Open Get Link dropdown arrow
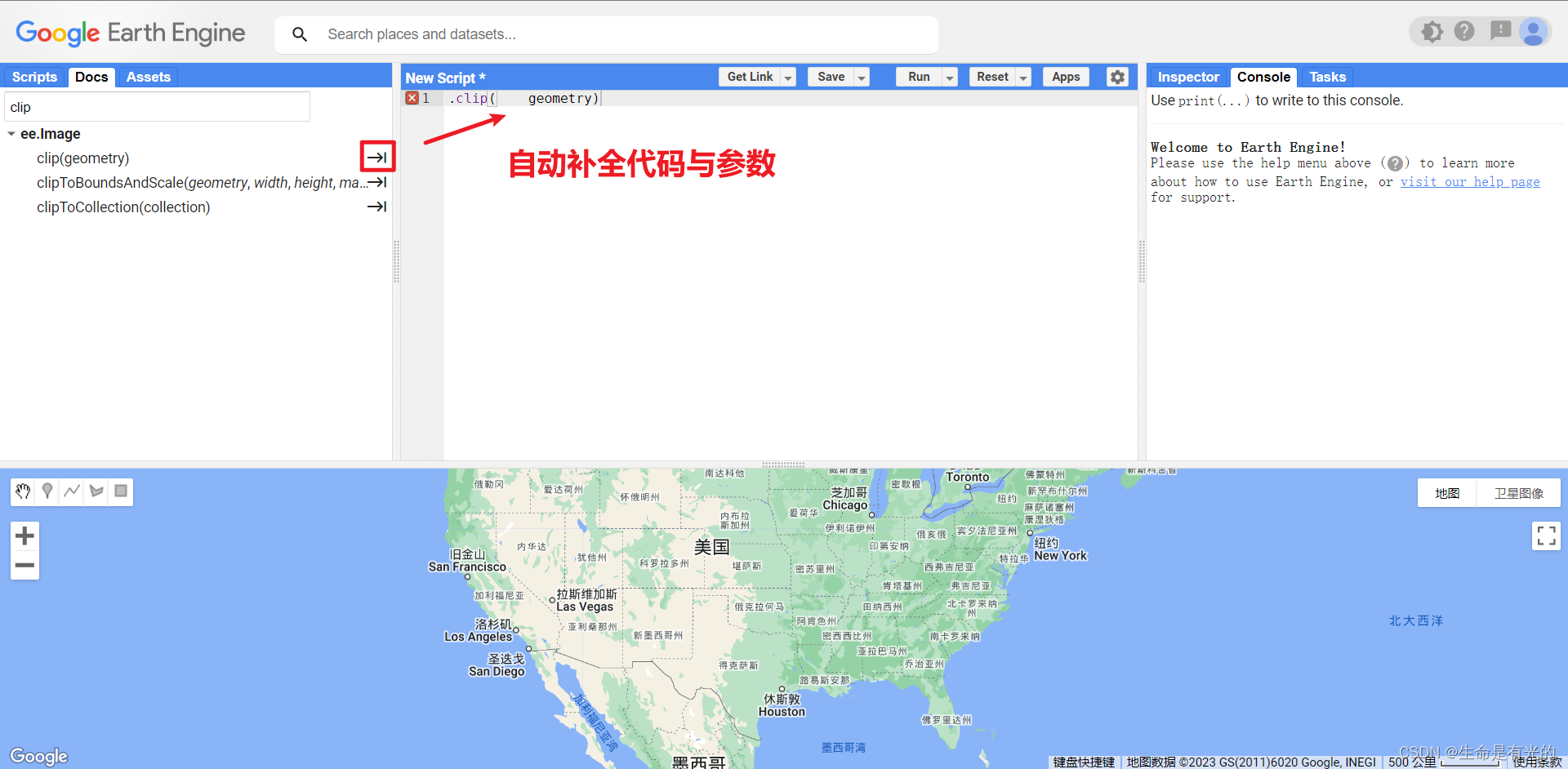1568x769 pixels. [x=788, y=77]
